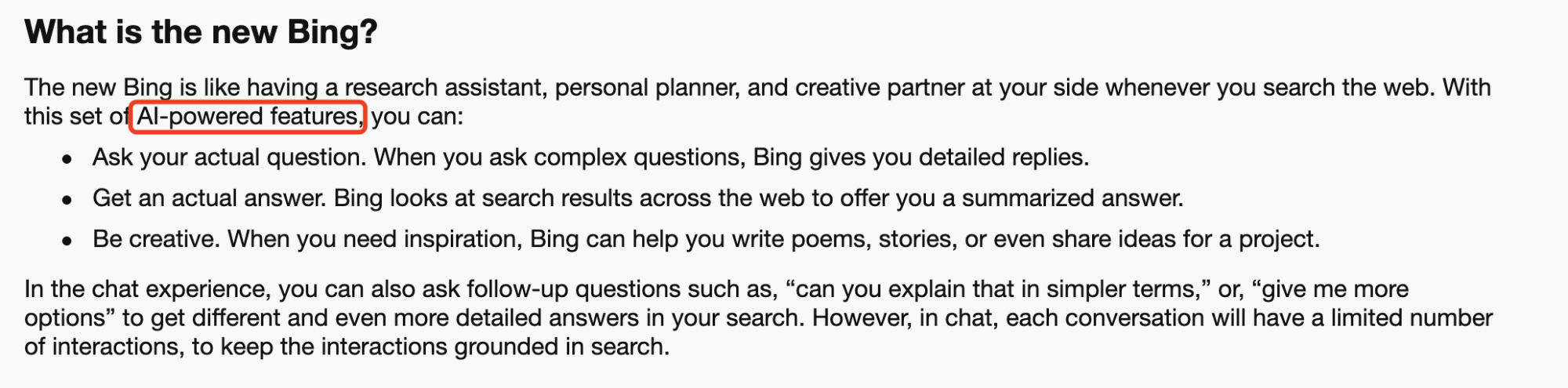
Task: Click 'Be creative' bullet text
Action: coord(156,239)
